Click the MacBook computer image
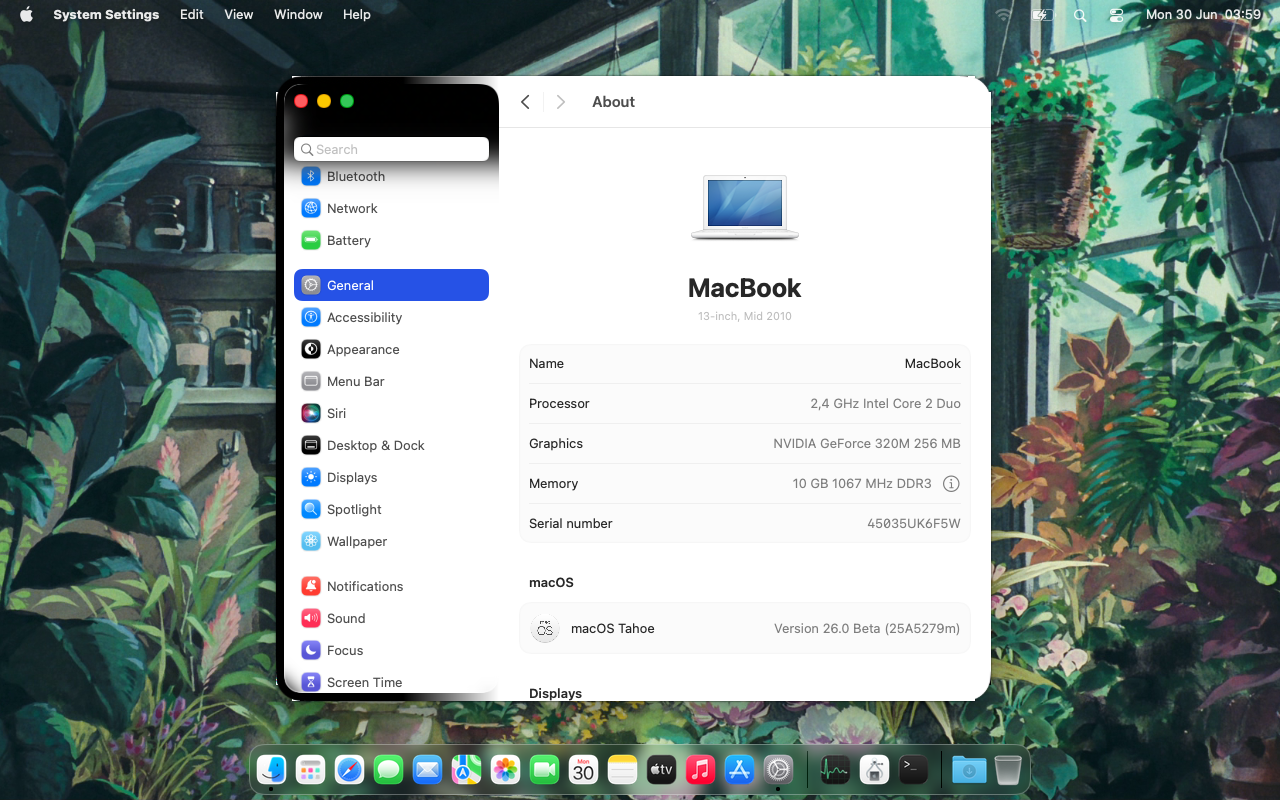 coord(745,208)
